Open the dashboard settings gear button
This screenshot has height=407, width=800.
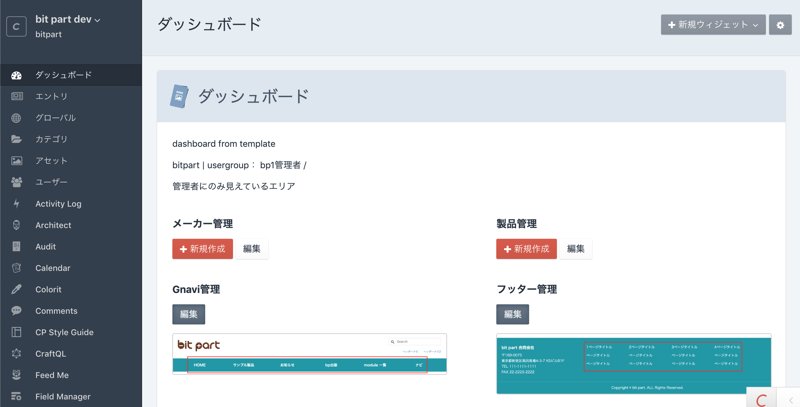(781, 25)
